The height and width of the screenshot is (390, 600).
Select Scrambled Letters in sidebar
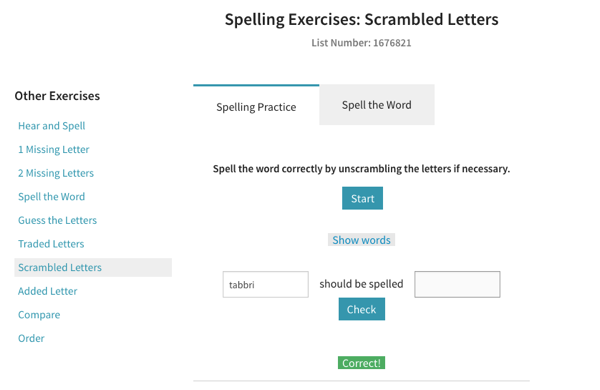click(93, 268)
